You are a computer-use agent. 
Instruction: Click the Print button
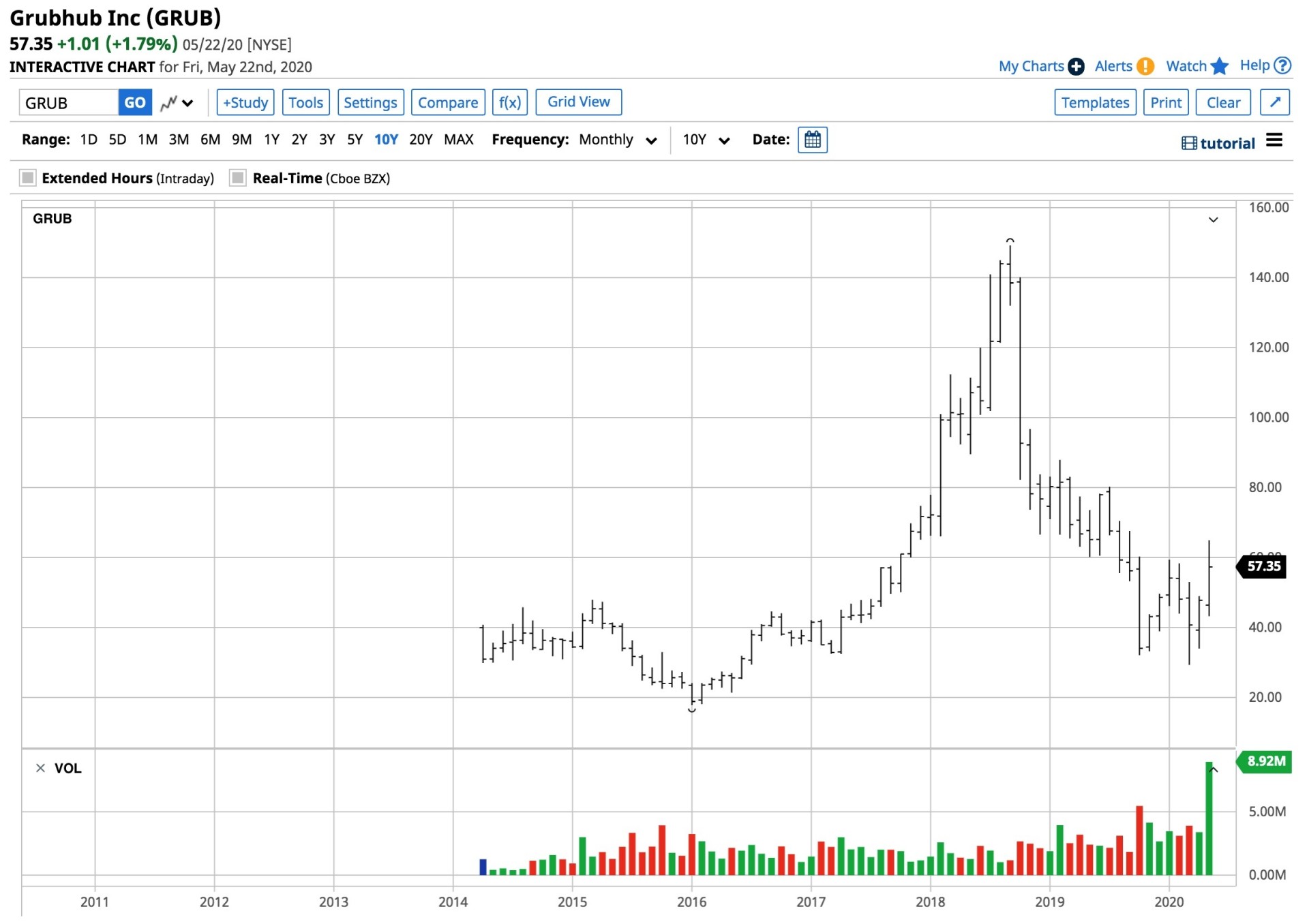coord(1166,103)
